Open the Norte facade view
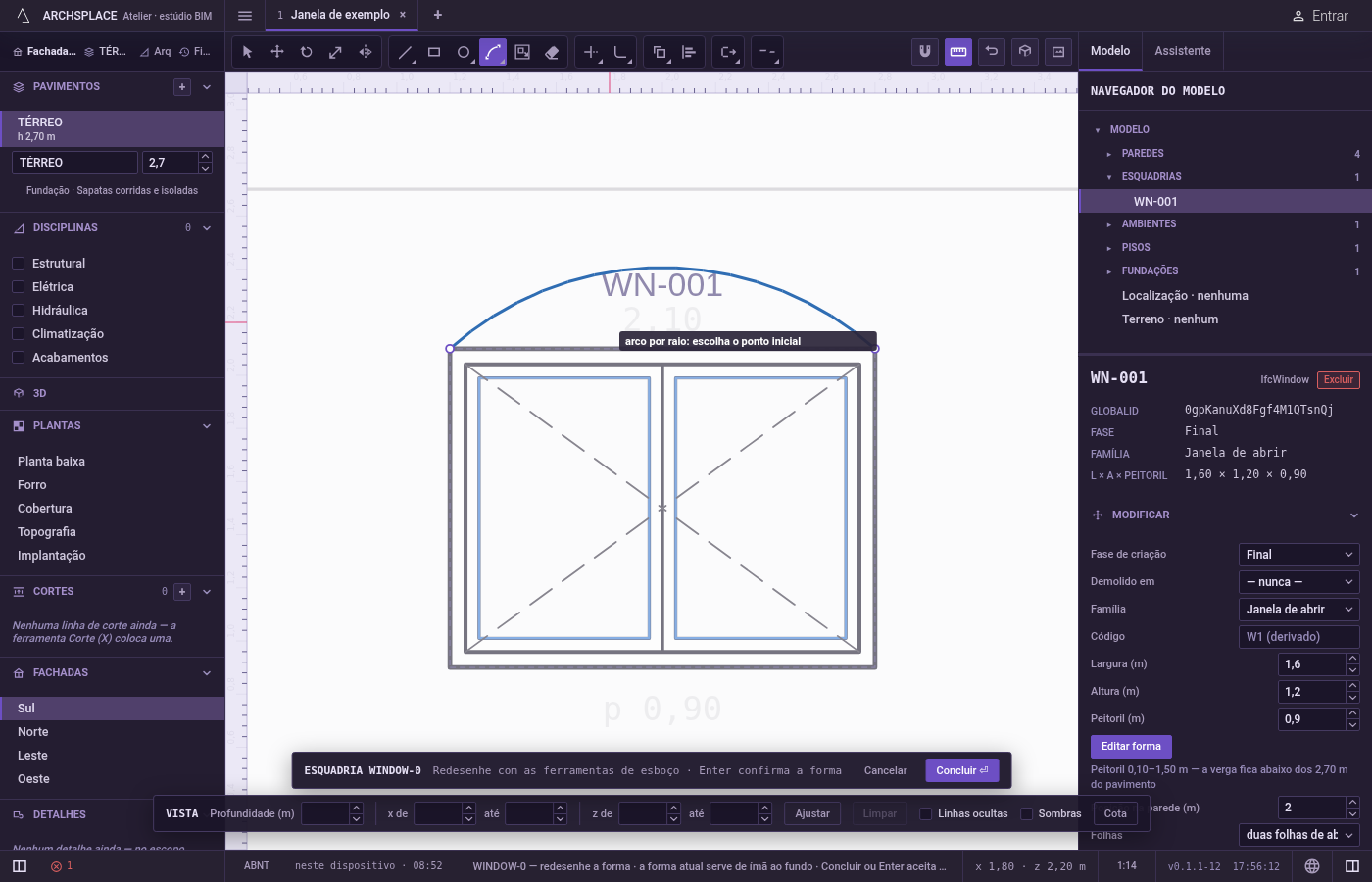 tap(112, 732)
